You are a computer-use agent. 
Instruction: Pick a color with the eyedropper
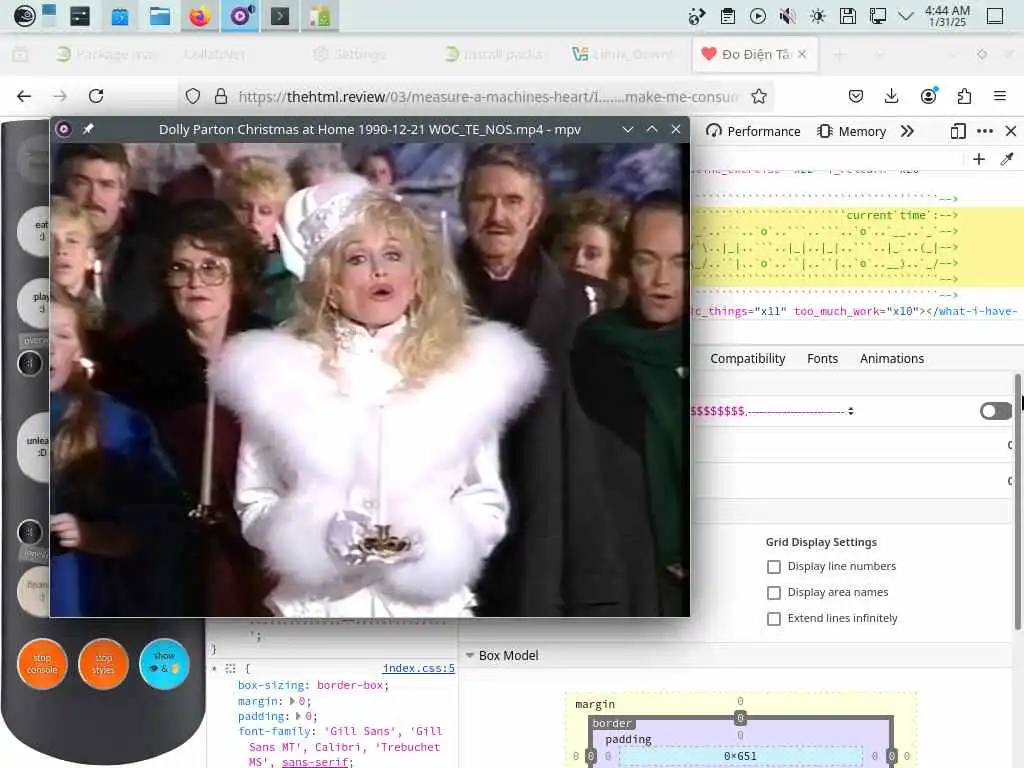[1007, 159]
